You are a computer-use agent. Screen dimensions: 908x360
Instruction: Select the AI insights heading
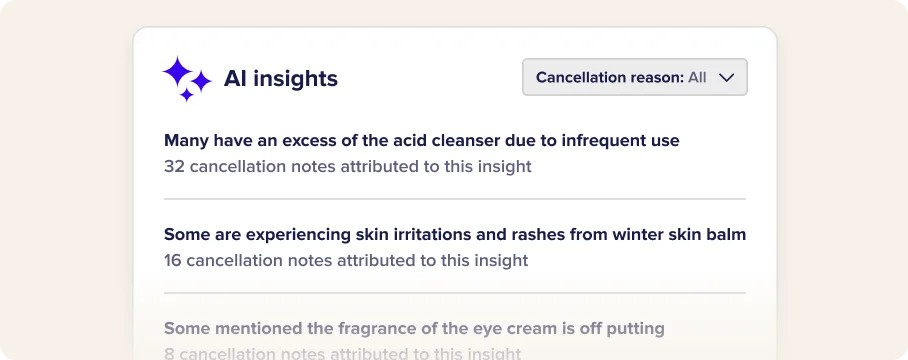coord(280,78)
